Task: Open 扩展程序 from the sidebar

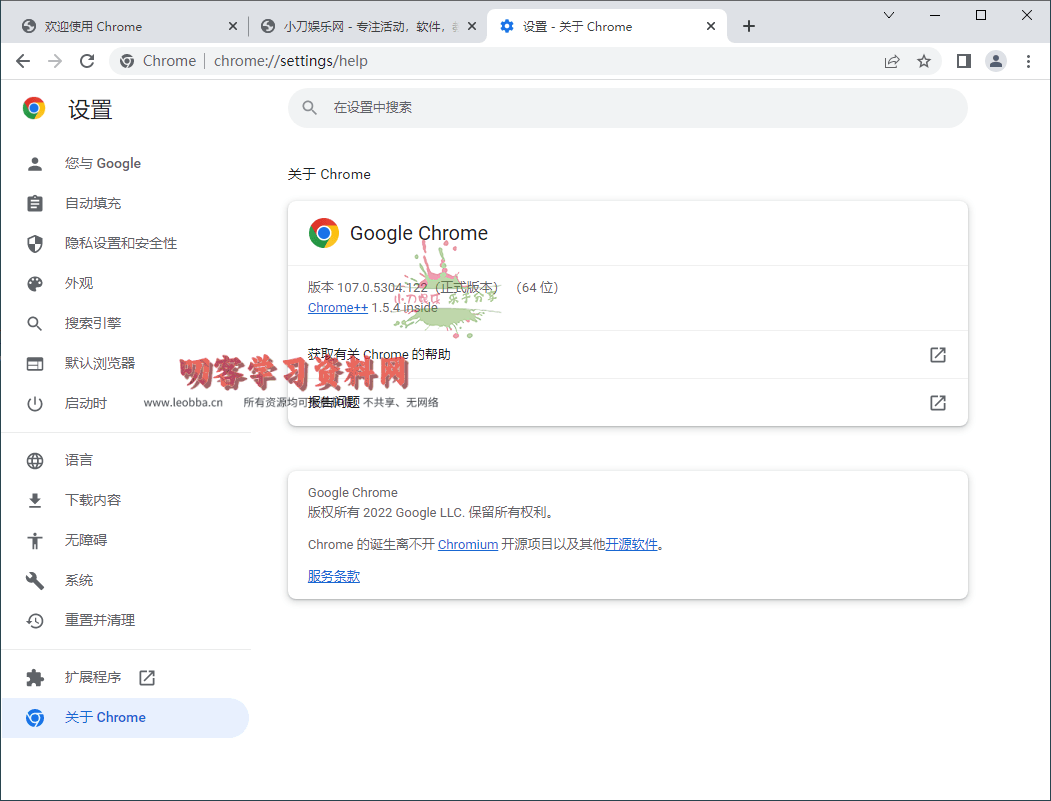Action: pyautogui.click(x=93, y=677)
